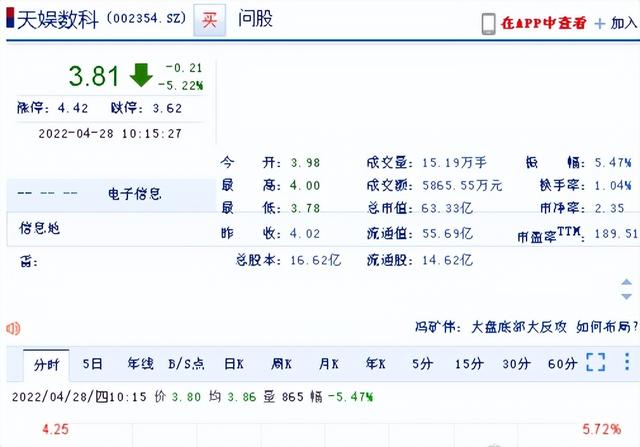This screenshot has width=640, height=447.
Task: Click 总股本 value 16.62亿
Action: pyautogui.click(x=315, y=260)
